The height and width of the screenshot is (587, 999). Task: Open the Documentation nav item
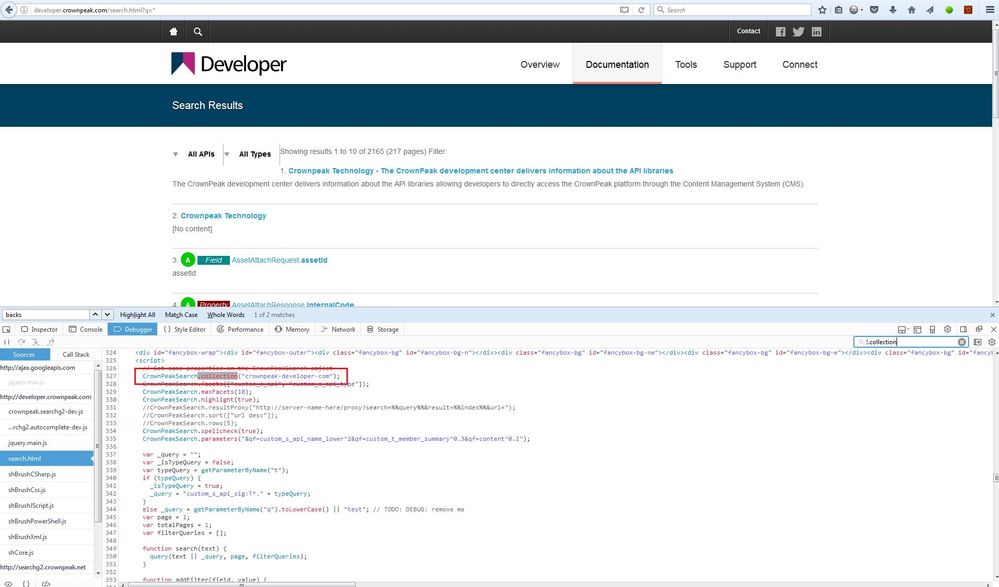pyautogui.click(x=617, y=64)
